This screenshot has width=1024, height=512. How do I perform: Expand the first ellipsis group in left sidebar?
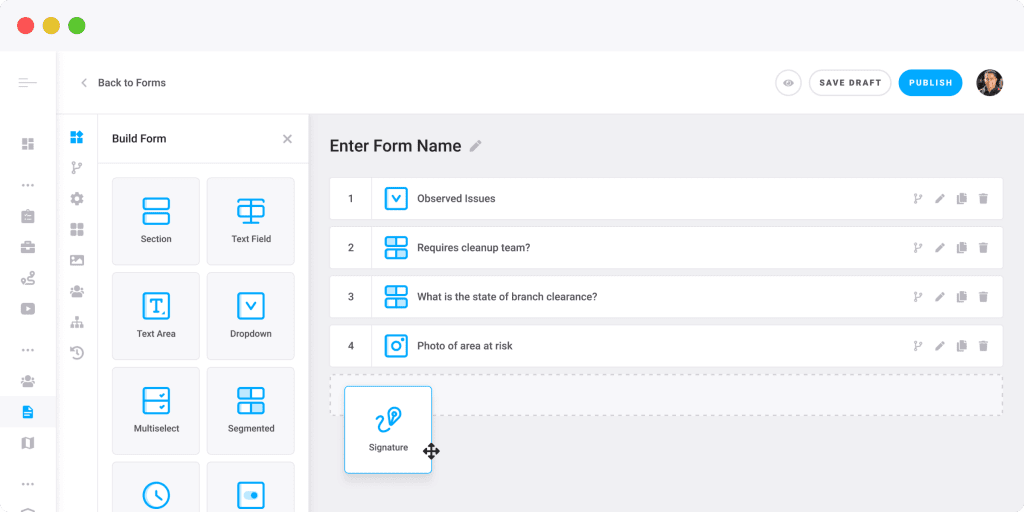[27, 185]
